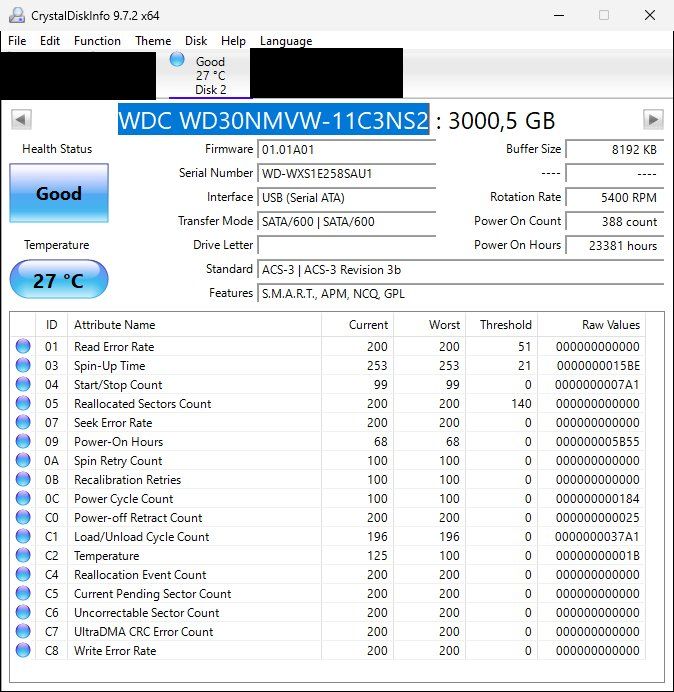Click the Current column header

[x=358, y=325]
